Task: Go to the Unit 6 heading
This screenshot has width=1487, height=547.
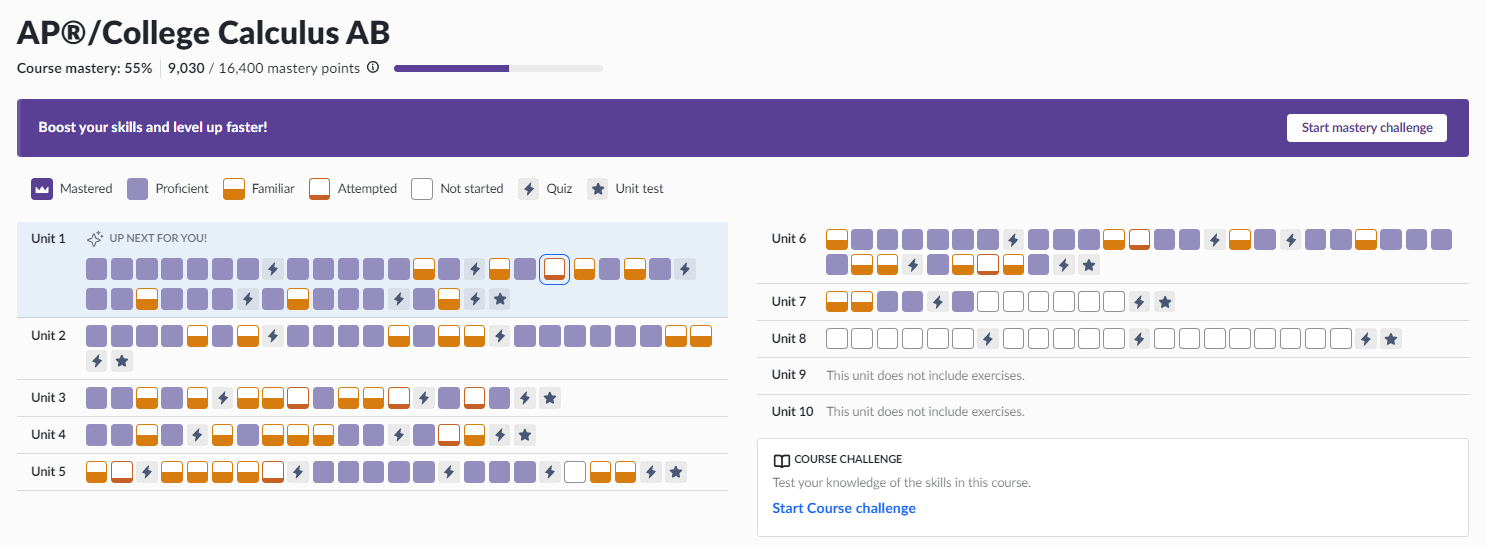Action: coord(789,239)
